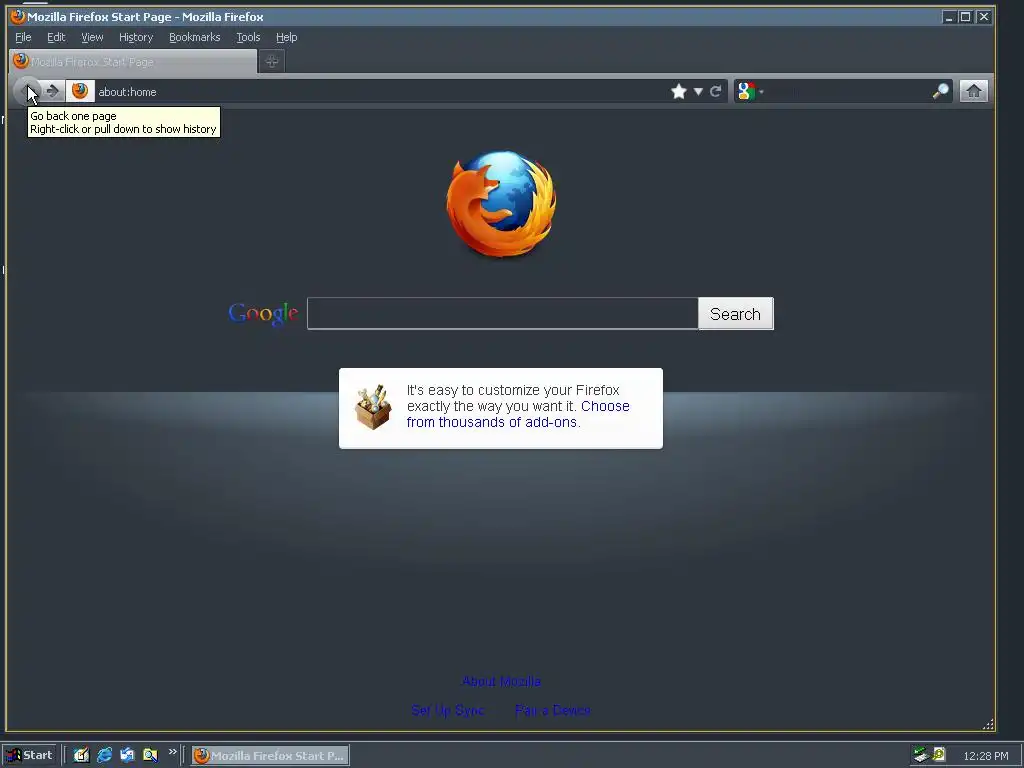Click Firefox taskbar button
This screenshot has height=768, width=1024.
pyautogui.click(x=270, y=756)
